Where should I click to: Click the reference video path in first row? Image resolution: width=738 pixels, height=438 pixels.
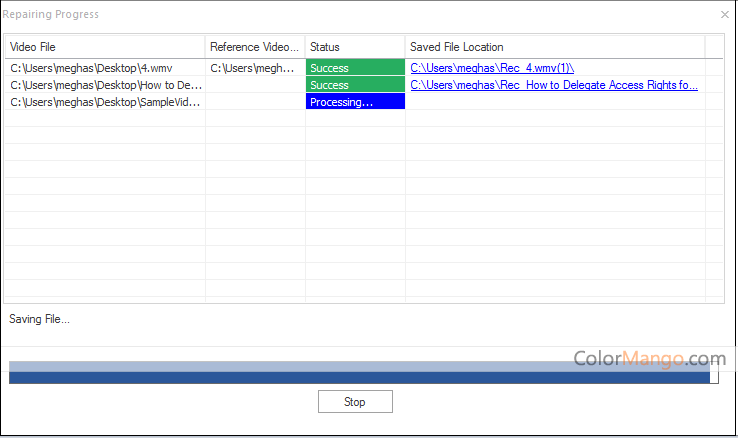pyautogui.click(x=254, y=68)
